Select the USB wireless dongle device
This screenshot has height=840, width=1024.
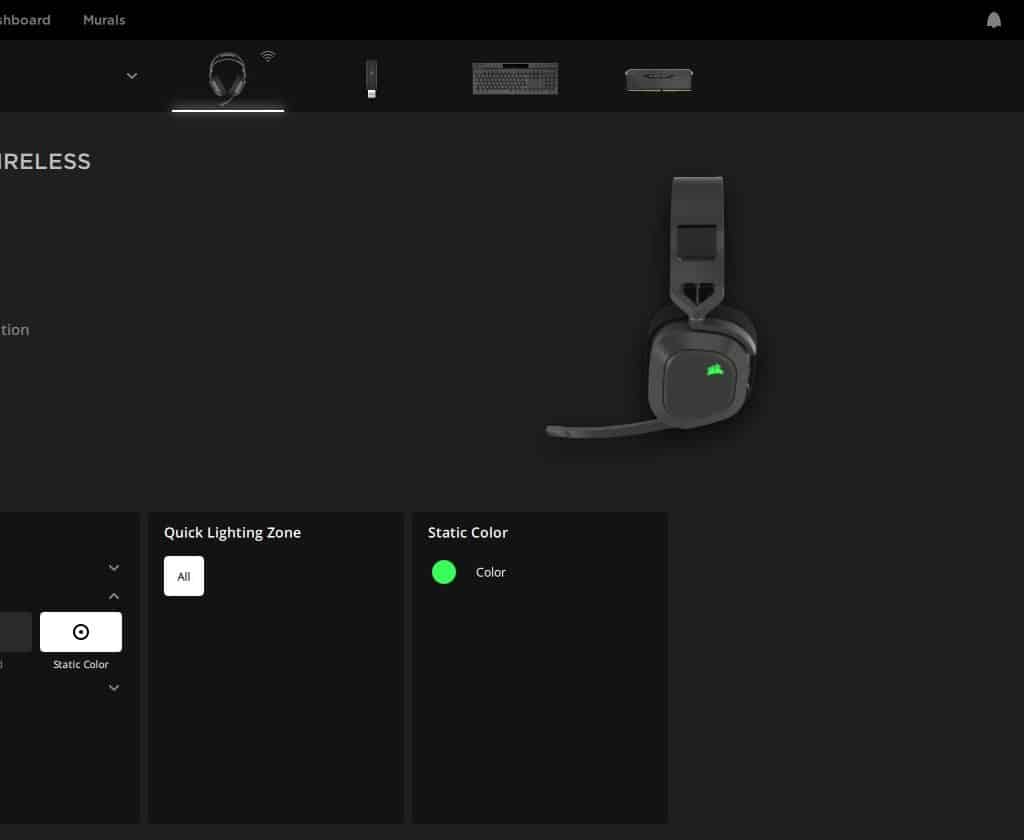(371, 79)
